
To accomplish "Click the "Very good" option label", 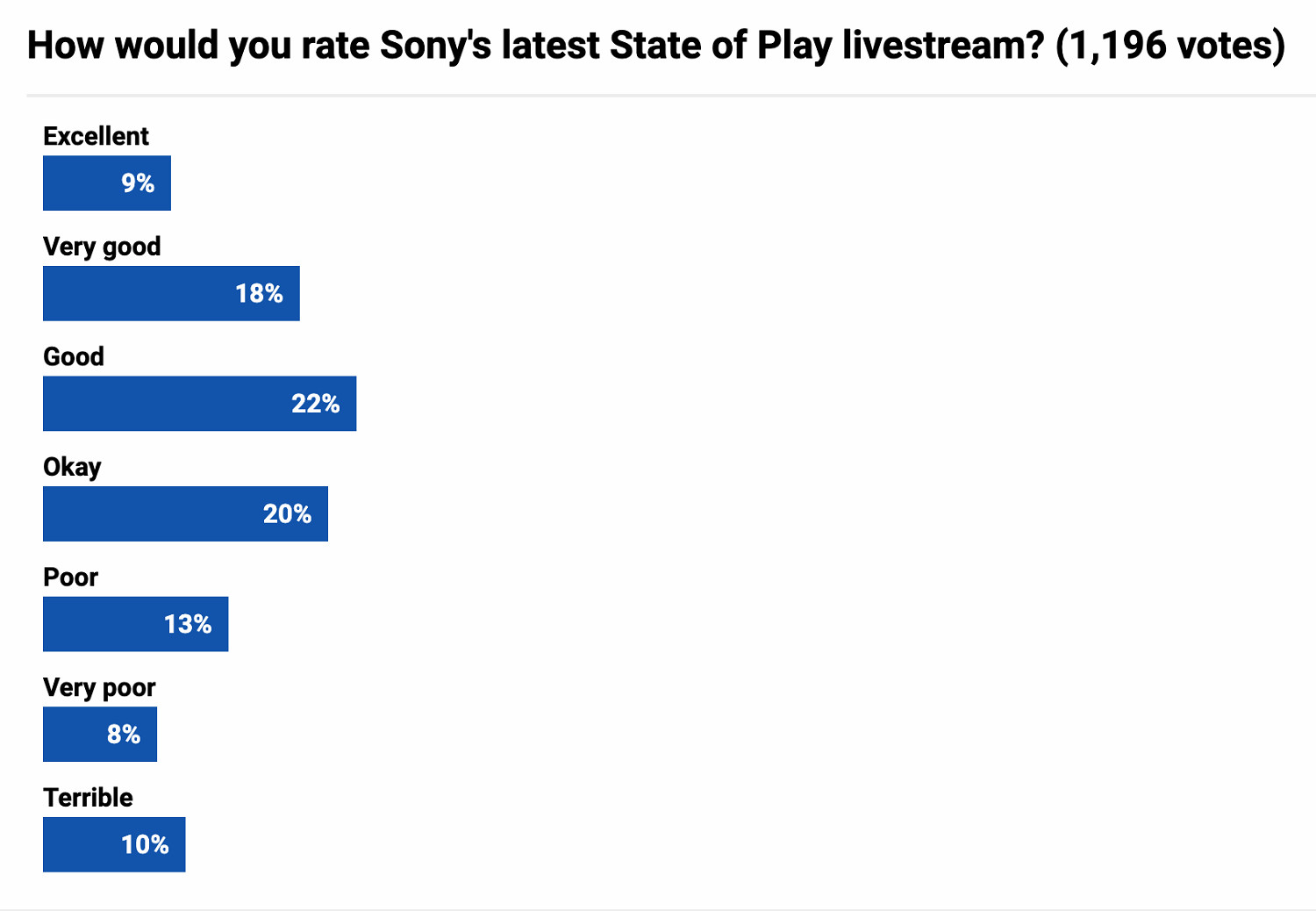I will pyautogui.click(x=102, y=247).
